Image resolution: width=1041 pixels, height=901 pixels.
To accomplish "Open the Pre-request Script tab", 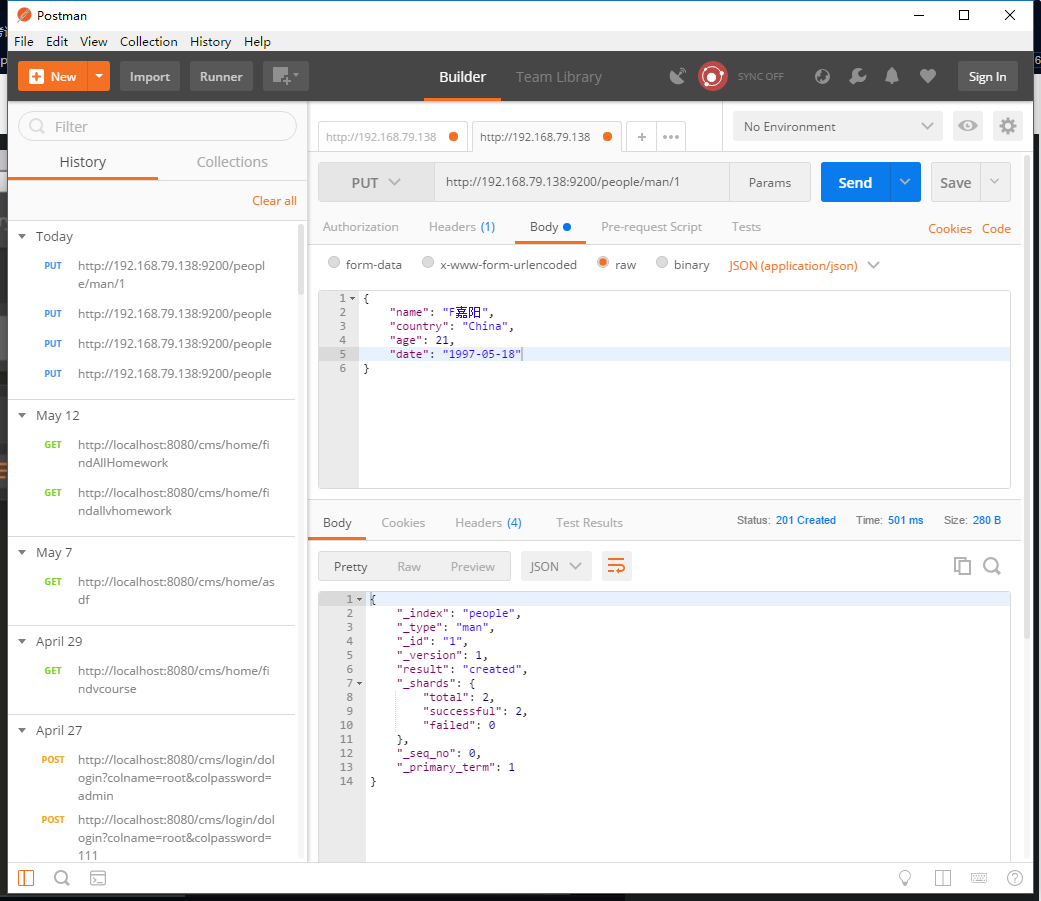I will (x=651, y=227).
